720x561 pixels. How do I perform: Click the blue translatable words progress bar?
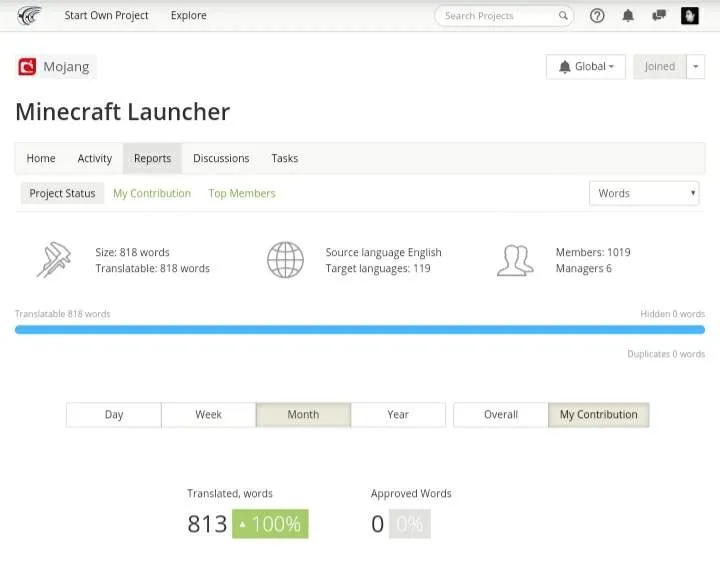tap(360, 330)
